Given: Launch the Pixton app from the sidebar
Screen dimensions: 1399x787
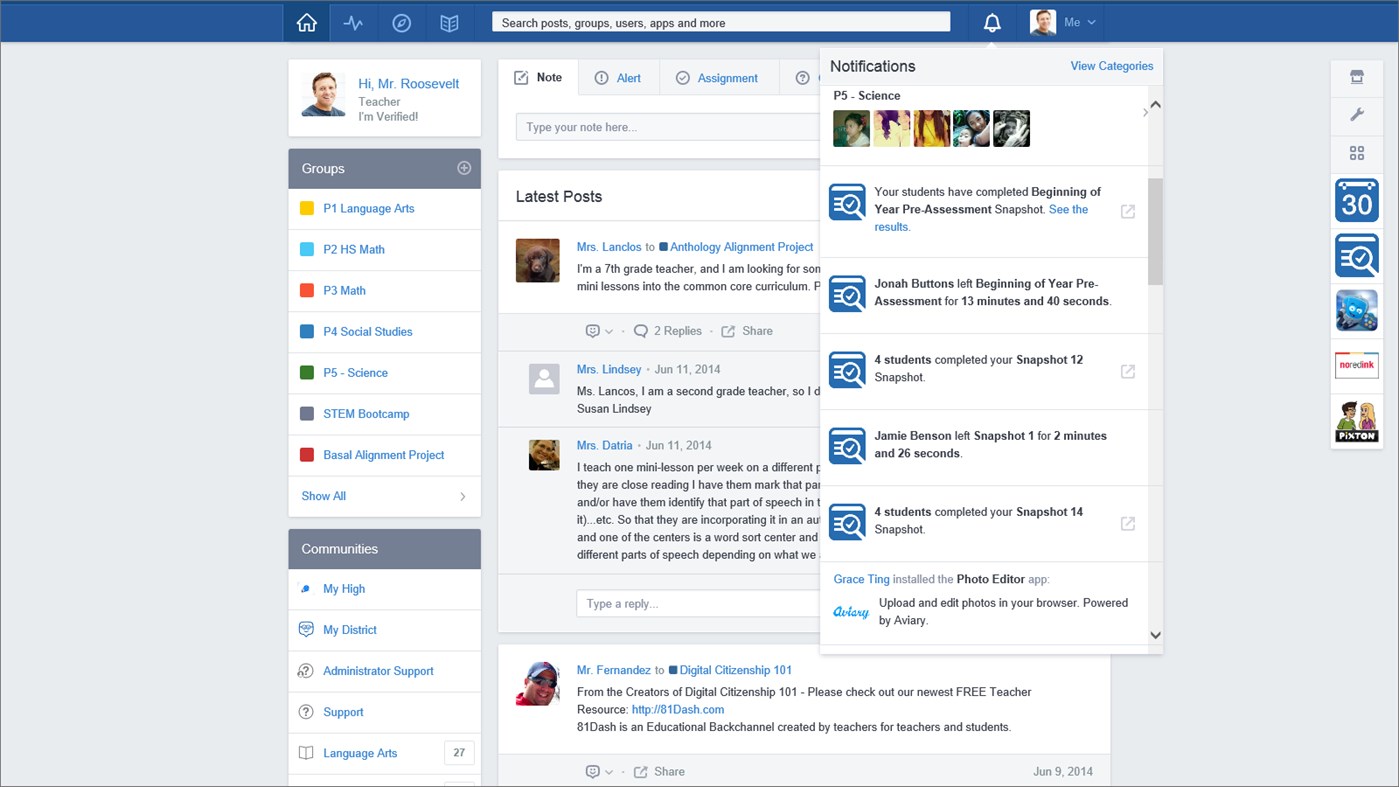Looking at the screenshot, I should [1356, 422].
